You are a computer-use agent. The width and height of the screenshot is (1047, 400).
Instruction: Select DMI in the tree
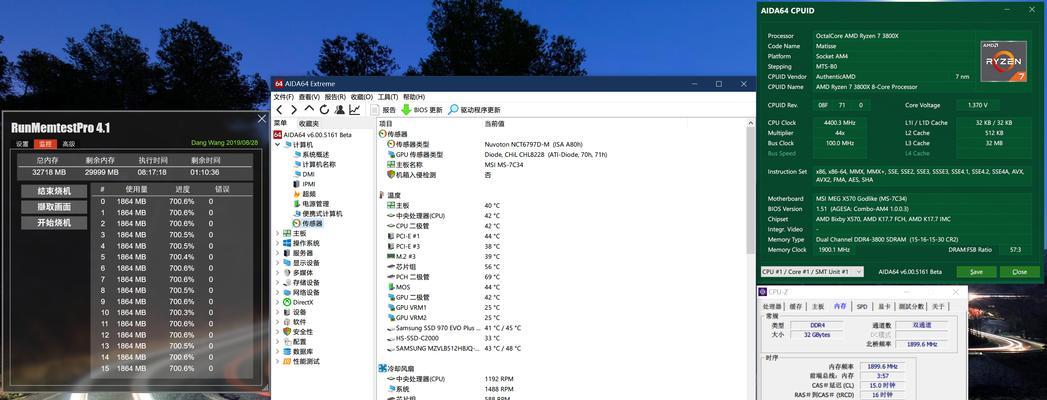click(304, 174)
